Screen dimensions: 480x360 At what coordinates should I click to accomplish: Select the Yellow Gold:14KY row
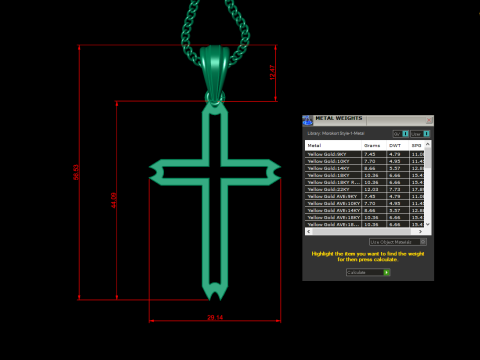click(365, 168)
